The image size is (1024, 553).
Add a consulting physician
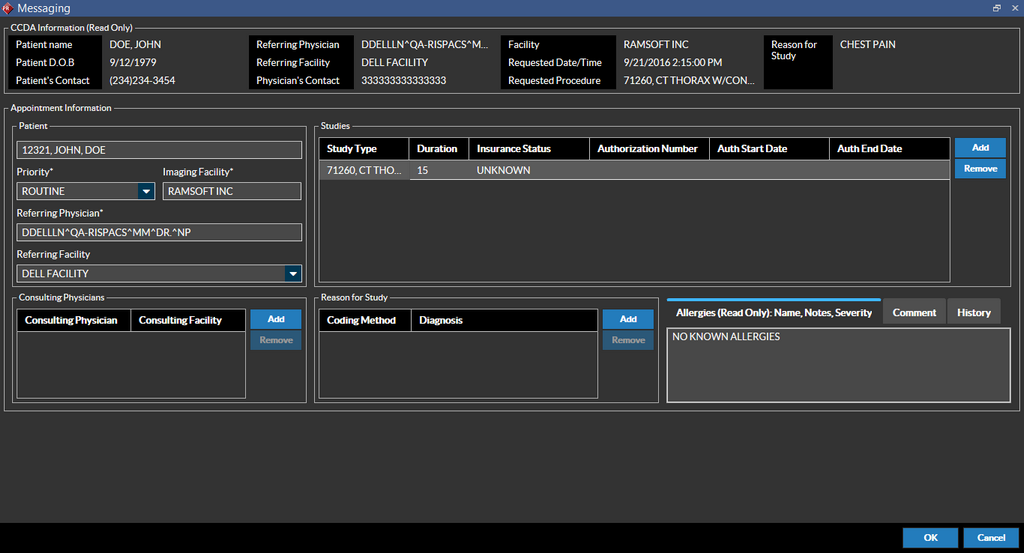point(276,319)
